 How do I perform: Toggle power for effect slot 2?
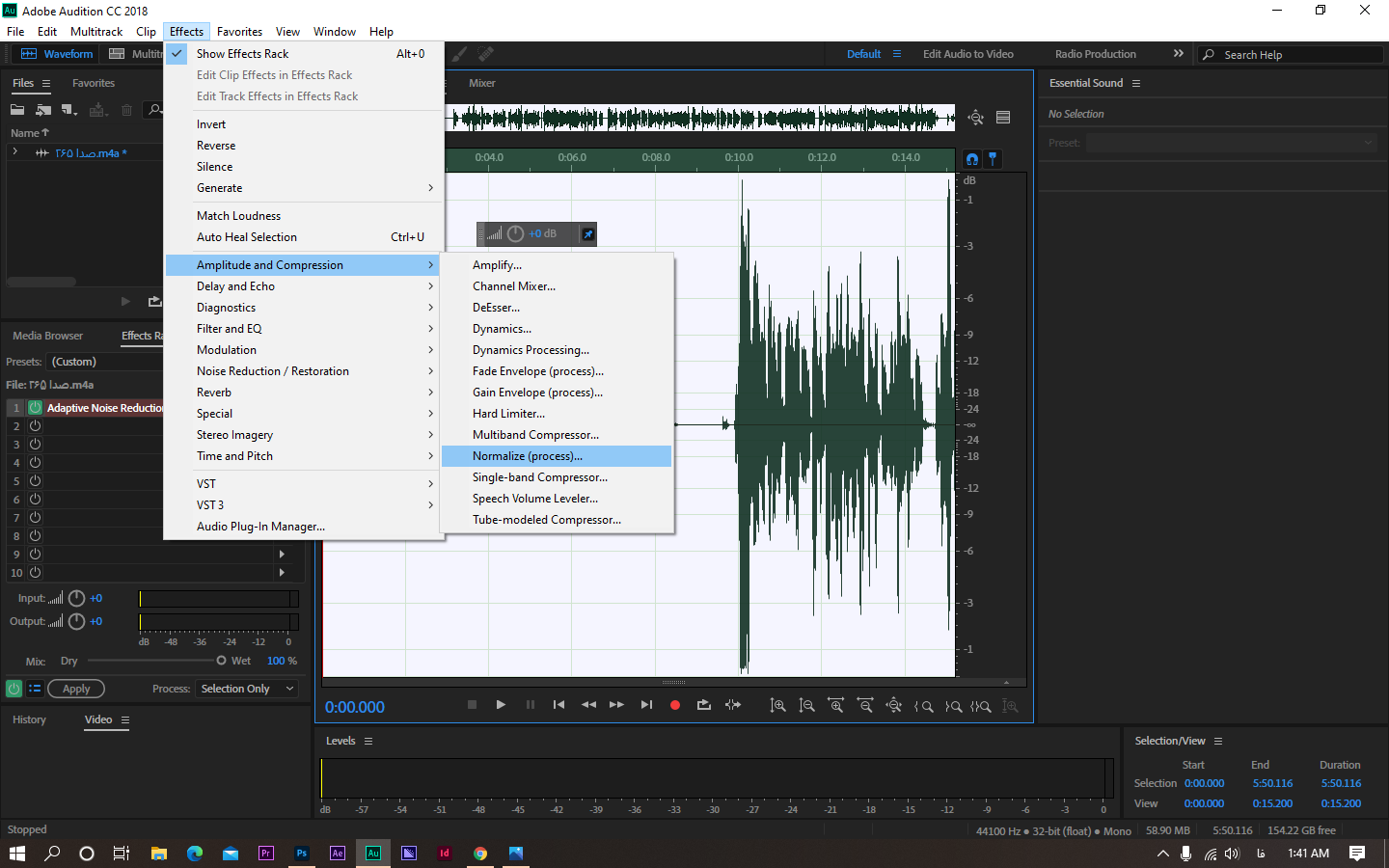point(35,426)
